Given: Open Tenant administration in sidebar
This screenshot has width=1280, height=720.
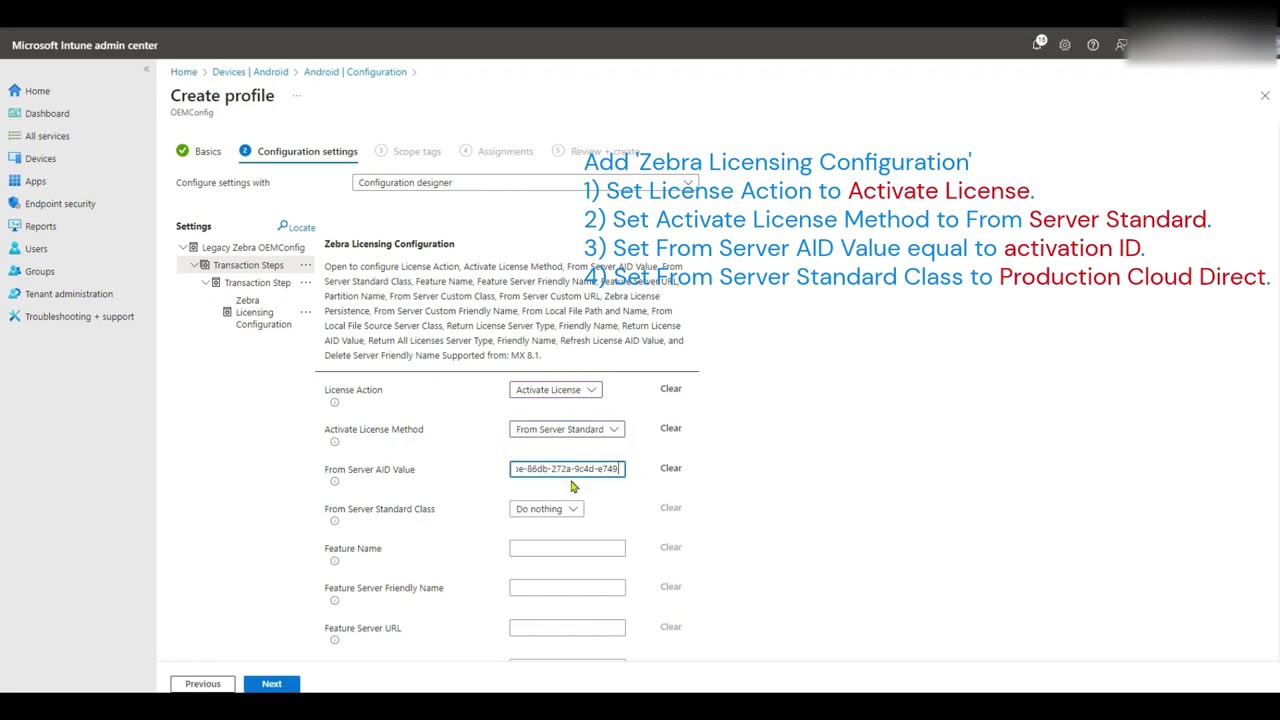Looking at the screenshot, I should tap(69, 294).
